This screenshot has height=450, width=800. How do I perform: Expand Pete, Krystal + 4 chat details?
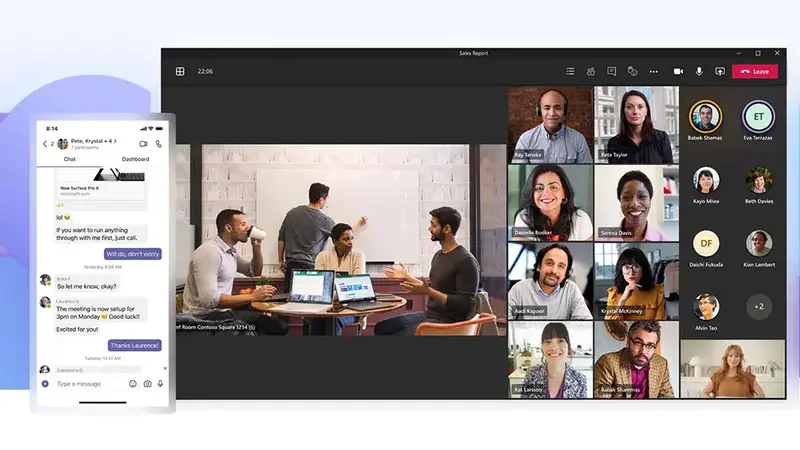click(x=93, y=141)
